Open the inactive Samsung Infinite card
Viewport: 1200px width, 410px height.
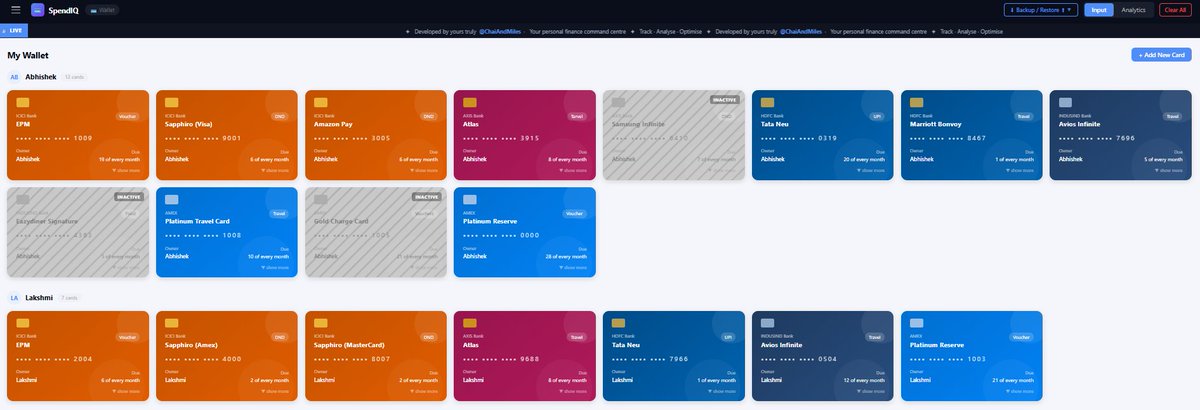[x=674, y=135]
